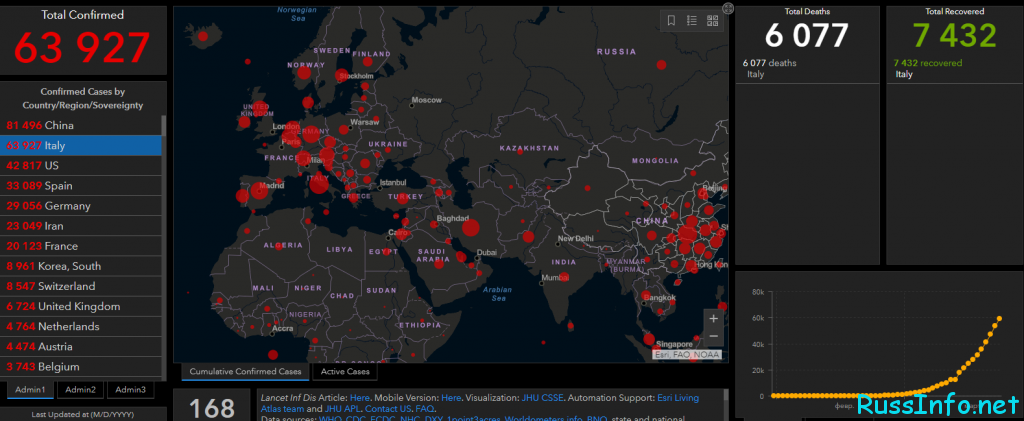This screenshot has width=1024, height=421.
Task: Select the China row with 81 496 cases
Action: pos(81,125)
